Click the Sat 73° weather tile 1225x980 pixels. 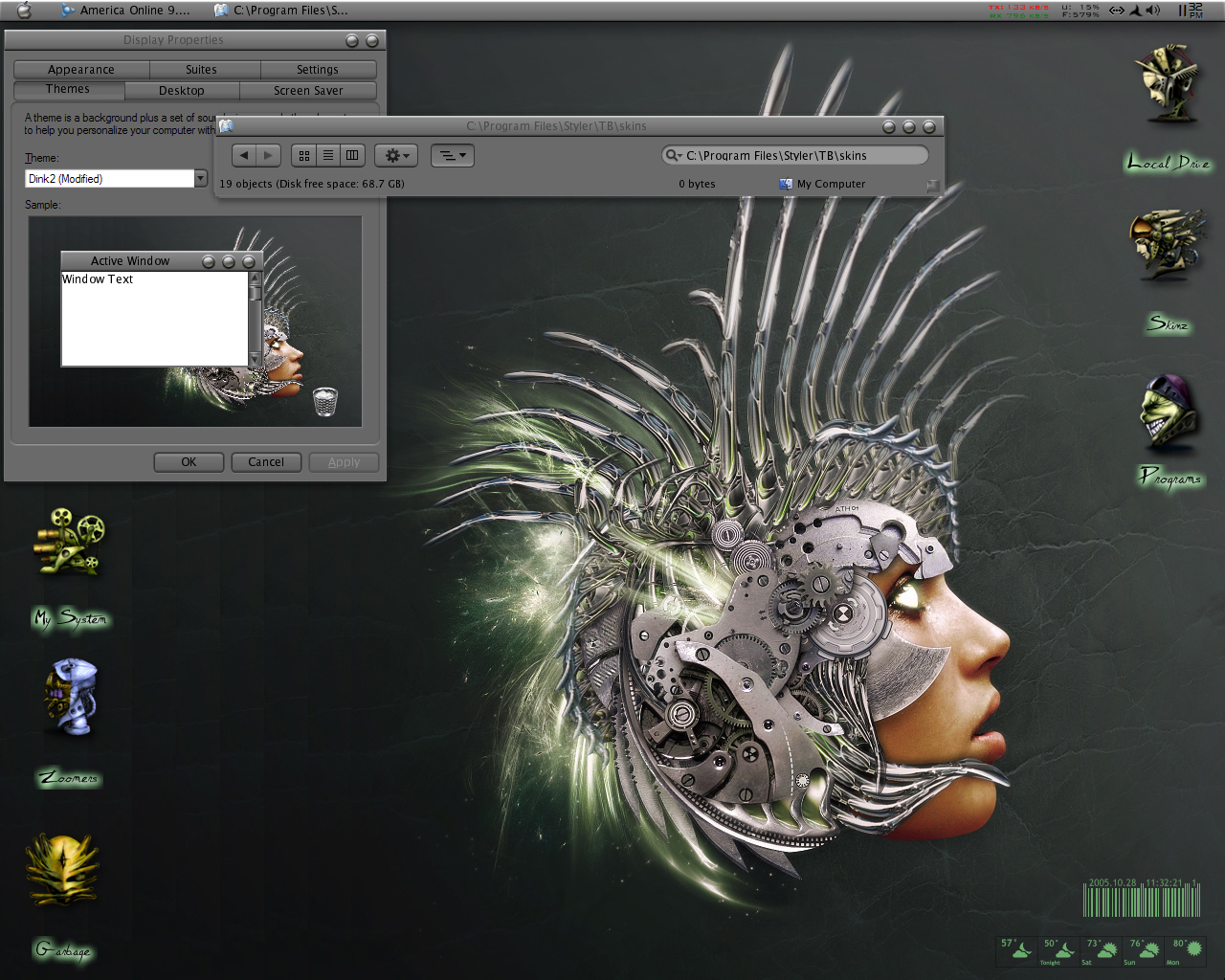pyautogui.click(x=1101, y=951)
